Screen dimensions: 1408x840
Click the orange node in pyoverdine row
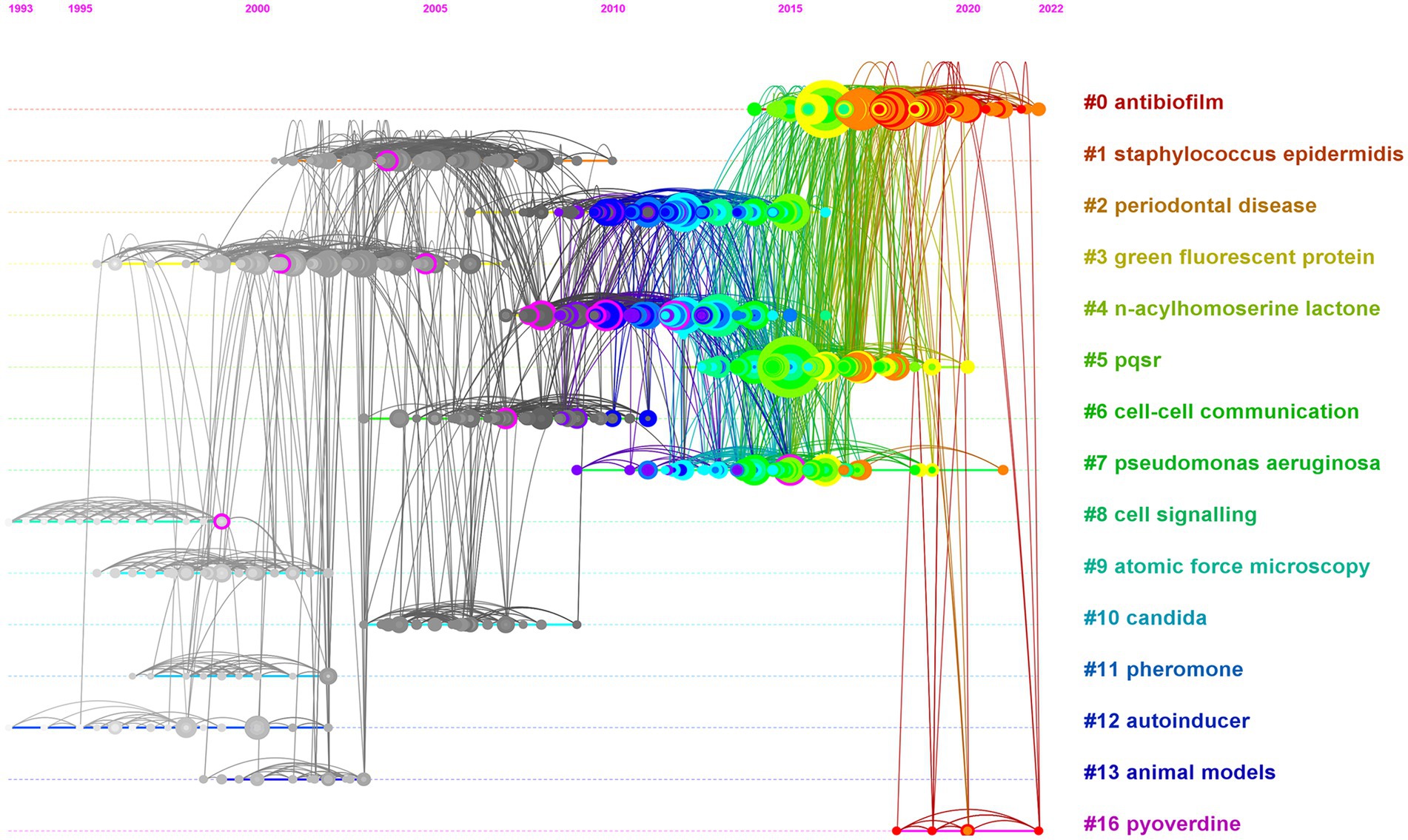click(x=967, y=830)
